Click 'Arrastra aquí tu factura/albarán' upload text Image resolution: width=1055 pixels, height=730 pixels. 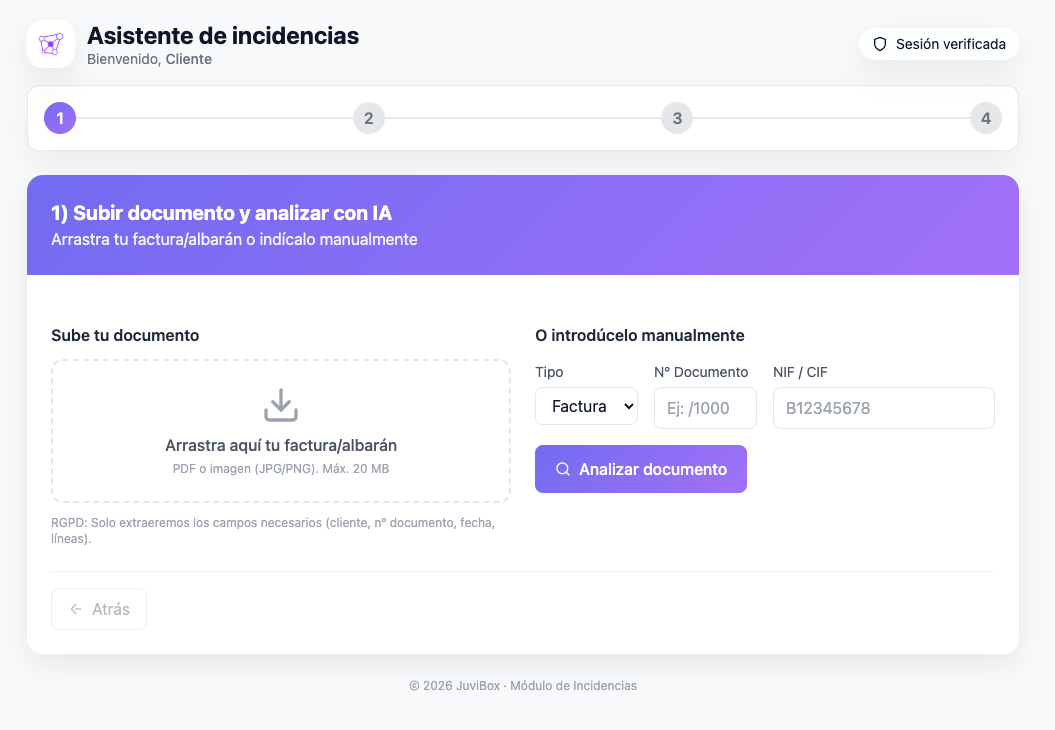(x=281, y=445)
